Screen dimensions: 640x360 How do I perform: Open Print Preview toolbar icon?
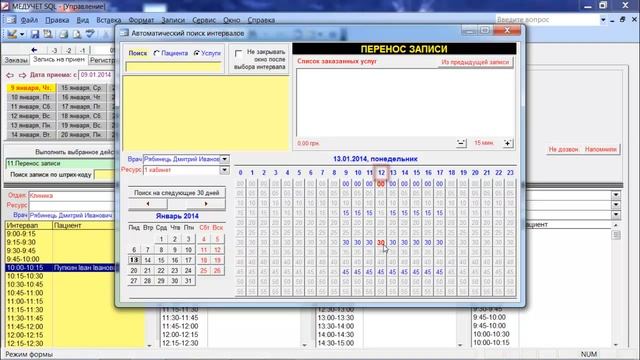point(77,34)
